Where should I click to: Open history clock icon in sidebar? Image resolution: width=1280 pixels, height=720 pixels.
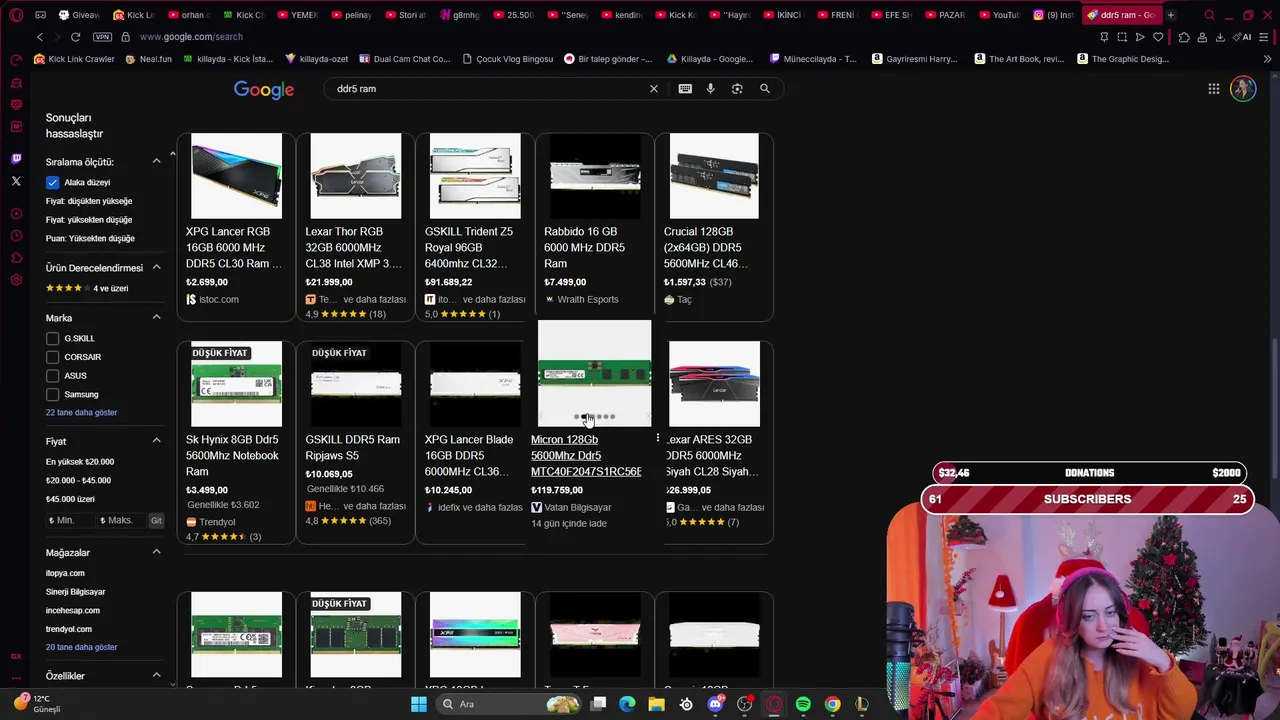[16, 236]
